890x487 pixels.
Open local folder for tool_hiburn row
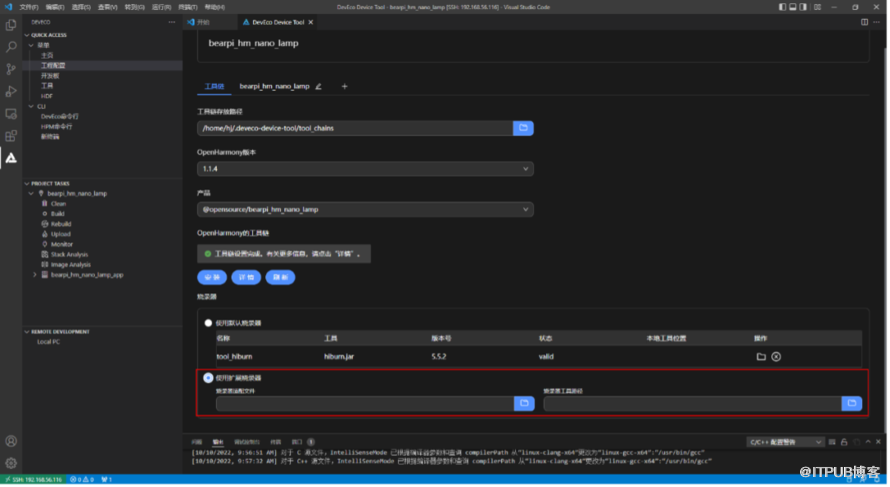(762, 357)
